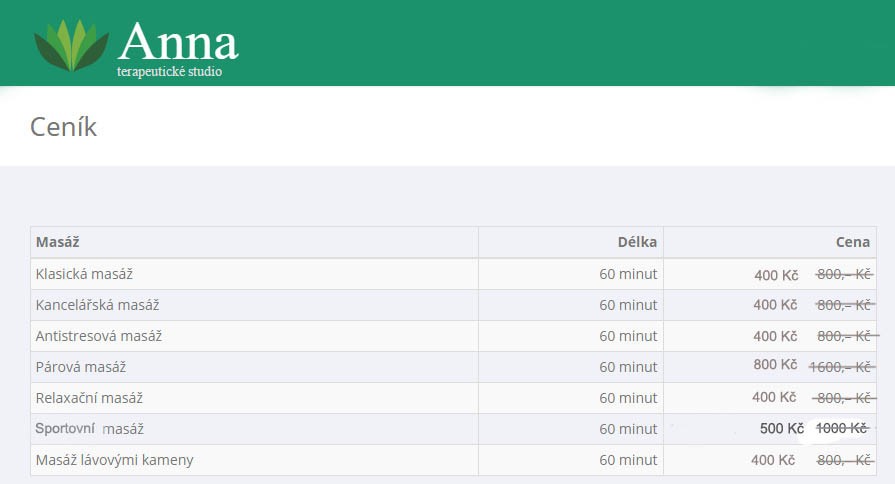Click the Klasická masáž row name

click(x=84, y=274)
